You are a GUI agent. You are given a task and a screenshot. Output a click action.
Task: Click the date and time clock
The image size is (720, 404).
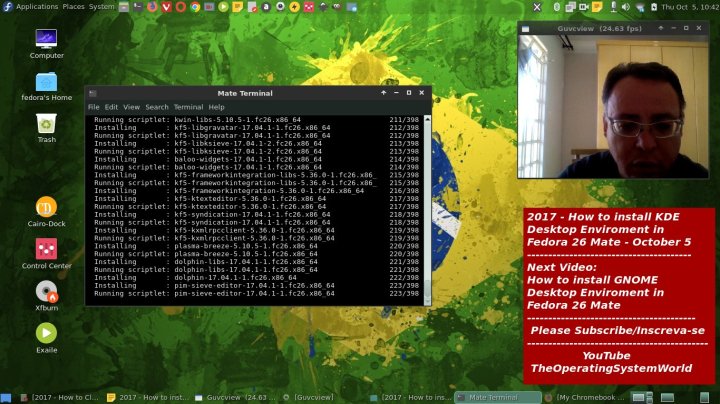[x=693, y=6]
